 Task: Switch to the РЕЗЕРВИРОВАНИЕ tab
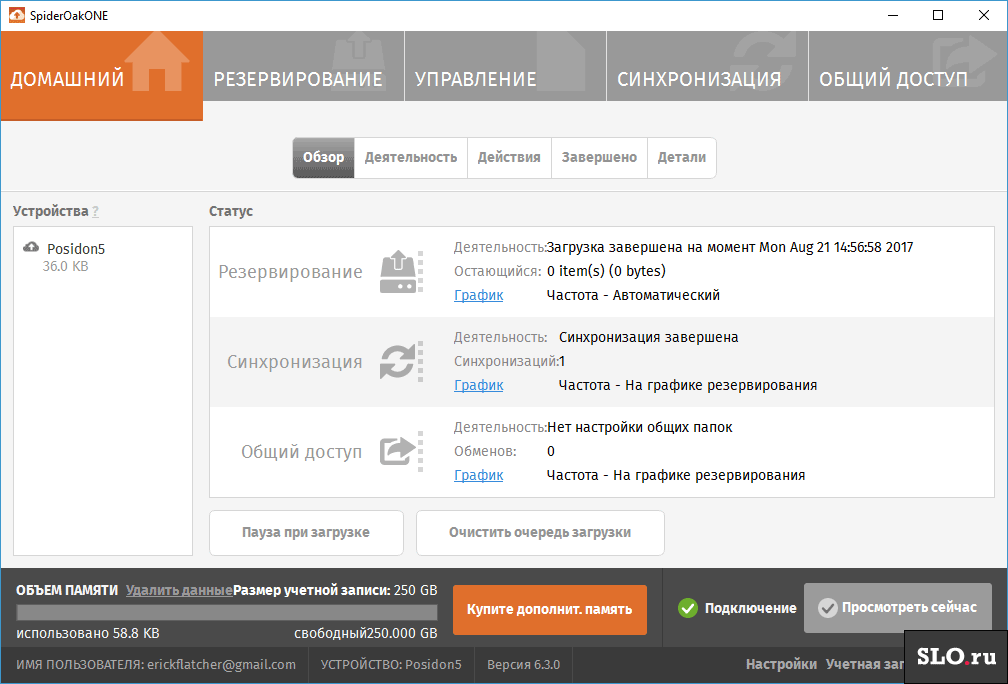[303, 66]
